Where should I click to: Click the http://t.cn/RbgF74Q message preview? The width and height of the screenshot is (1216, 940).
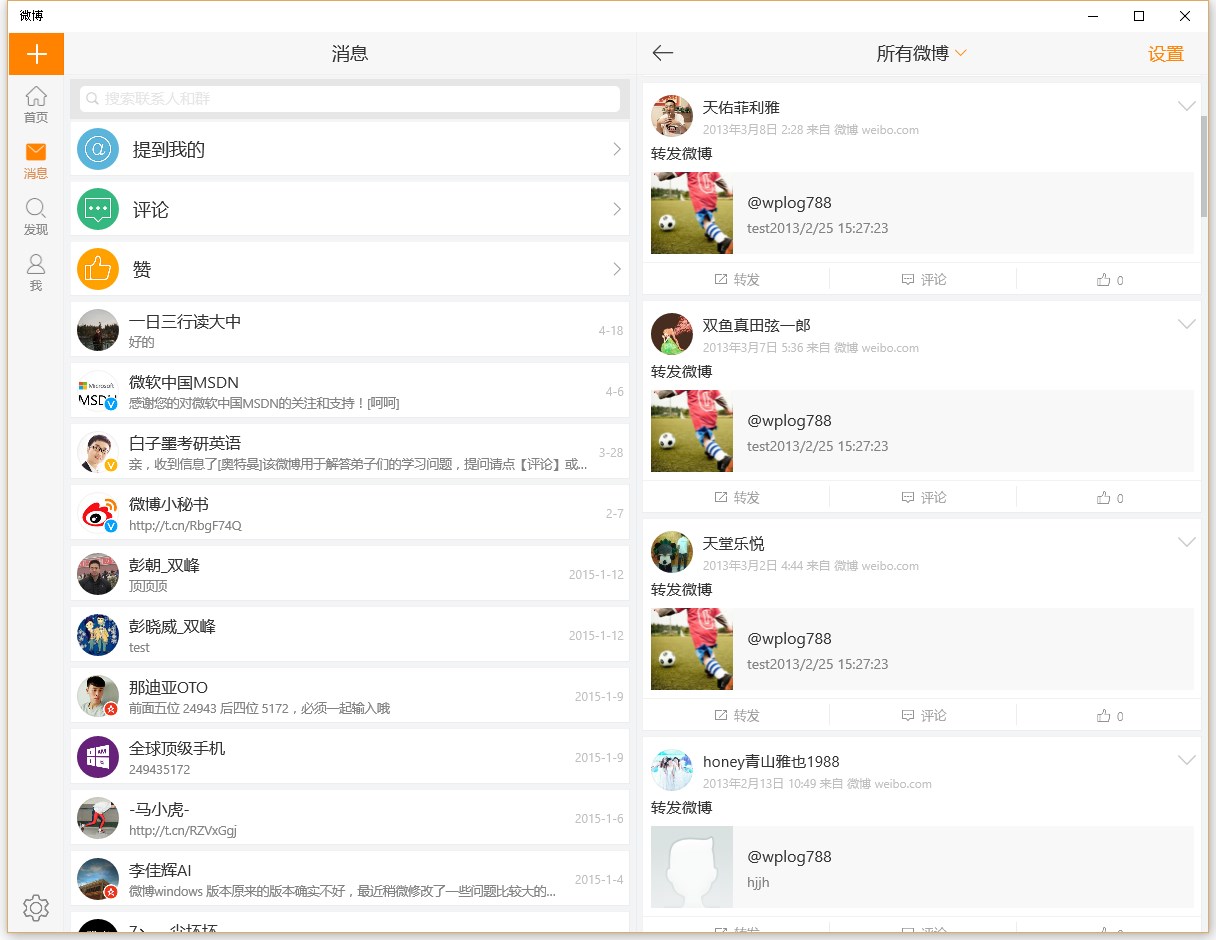tap(185, 526)
